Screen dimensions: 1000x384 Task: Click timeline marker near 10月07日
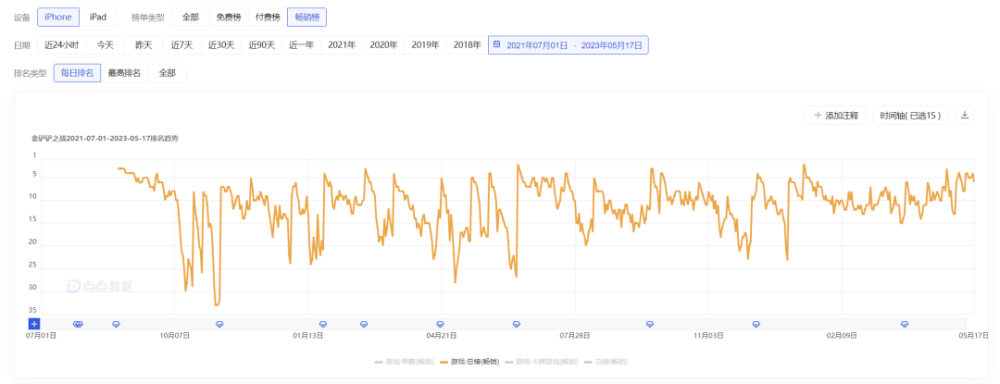tap(219, 324)
